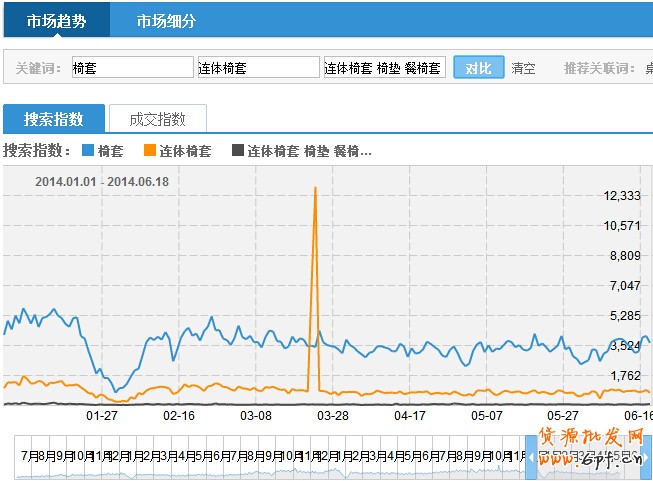
Task: Focus the second keyword field 连体椅套
Action: pos(258,68)
